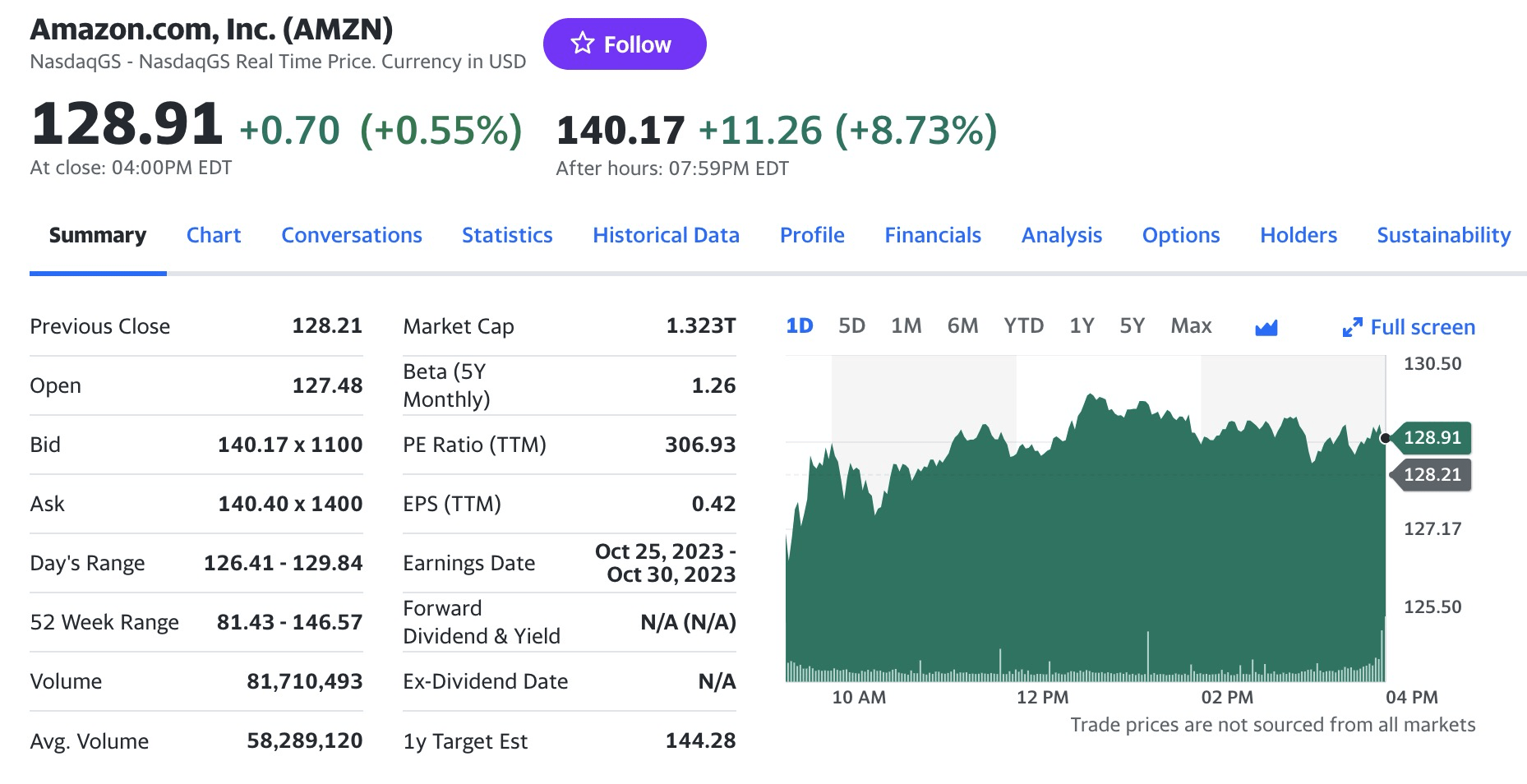
Task: View the Historical Data tab
Action: (666, 235)
